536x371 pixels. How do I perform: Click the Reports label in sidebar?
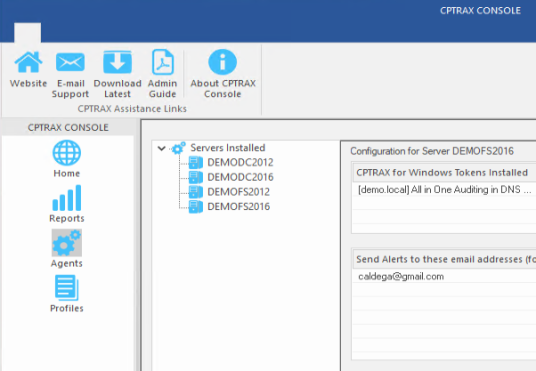pos(67,218)
